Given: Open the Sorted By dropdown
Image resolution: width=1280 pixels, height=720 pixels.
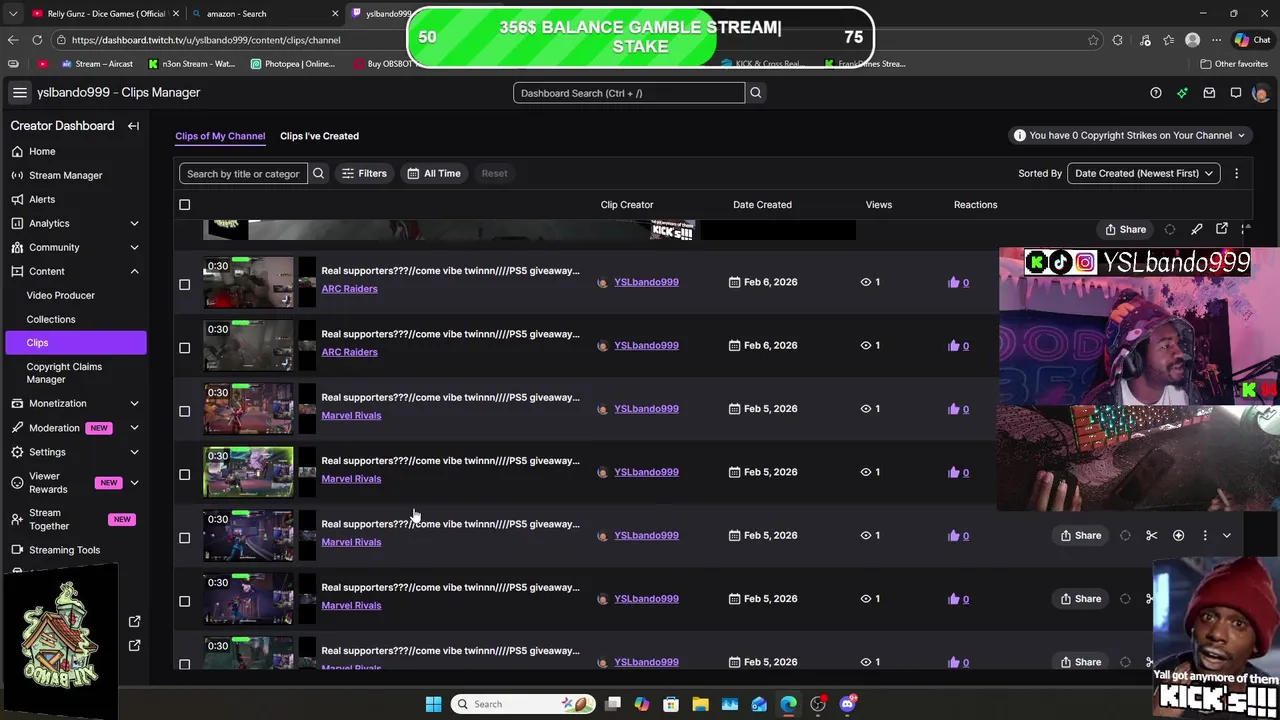Looking at the screenshot, I should 1144,174.
